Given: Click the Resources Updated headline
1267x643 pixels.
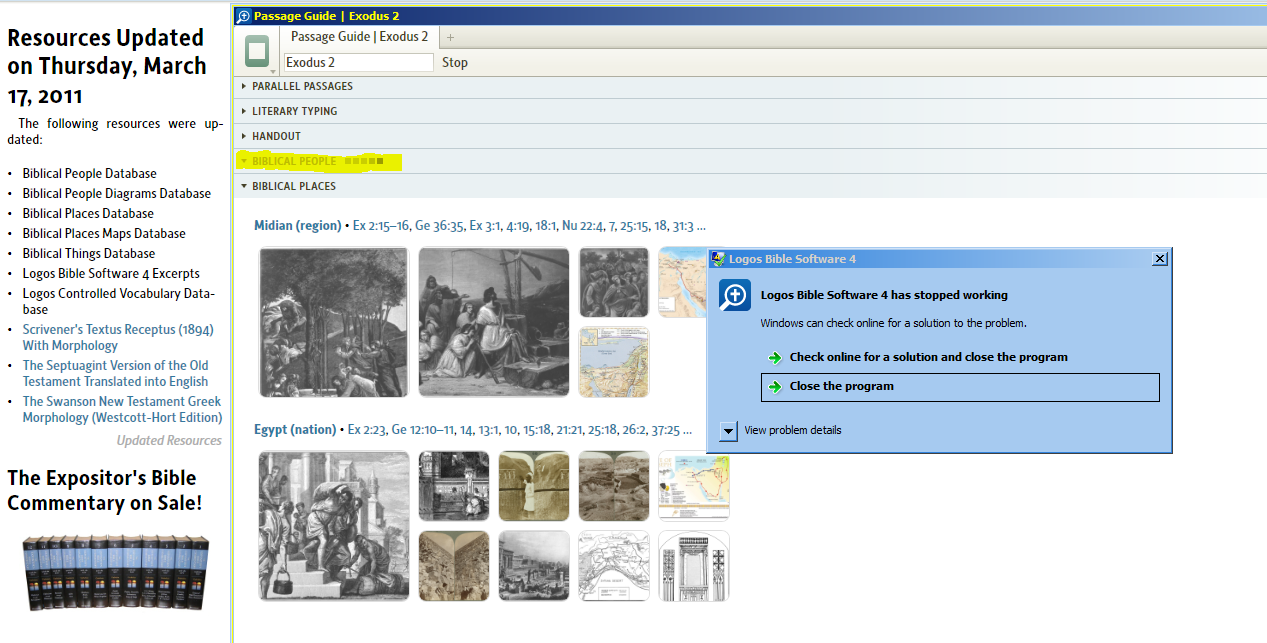Looking at the screenshot, I should [107, 66].
